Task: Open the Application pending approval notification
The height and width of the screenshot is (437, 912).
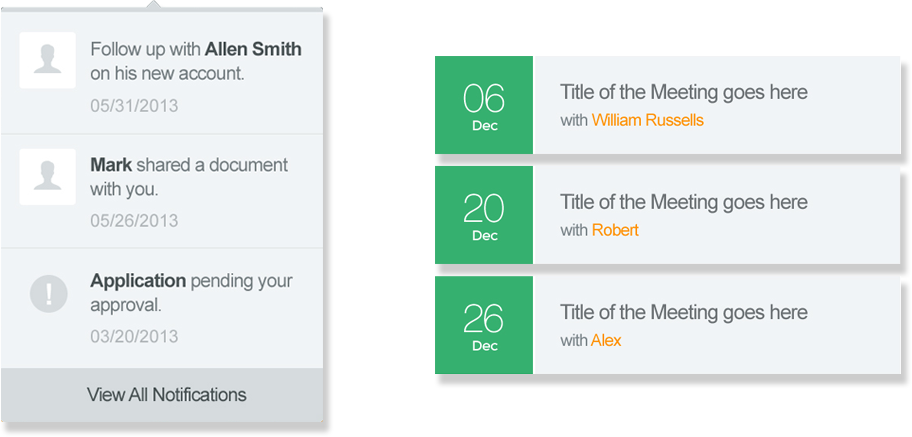Action: click(x=191, y=293)
